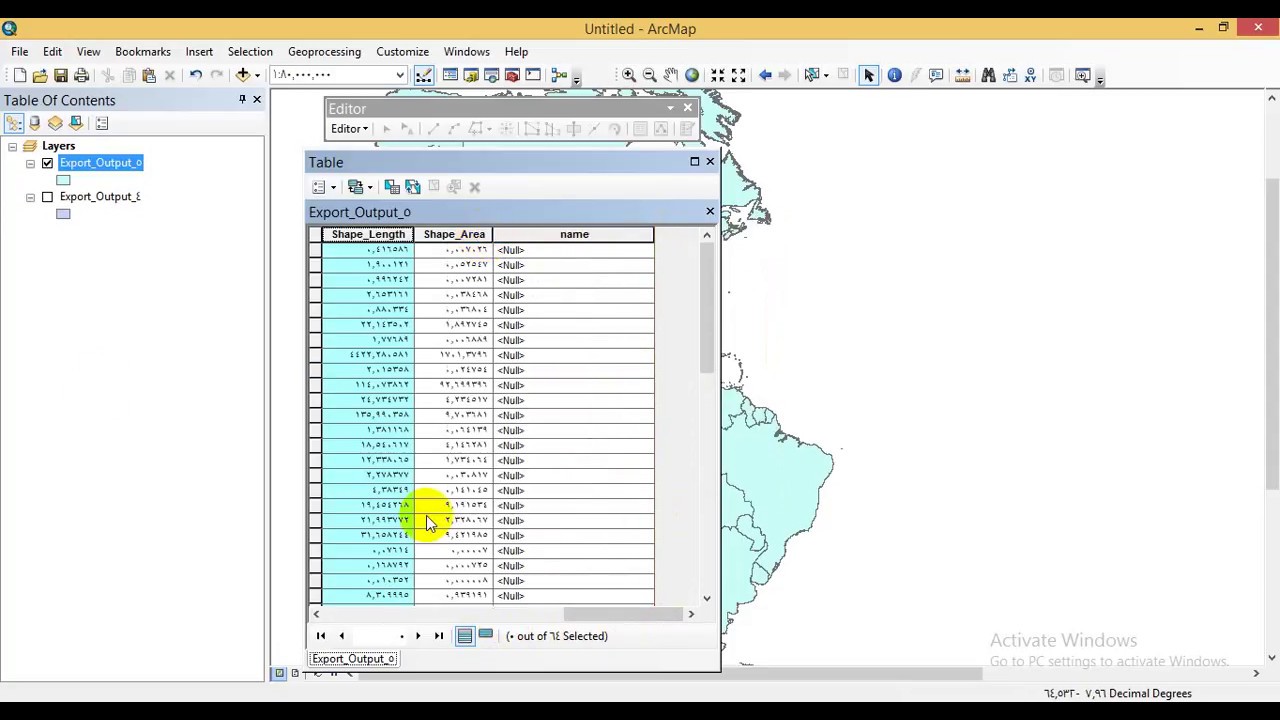
Task: Go back to previous extent
Action: (765, 75)
